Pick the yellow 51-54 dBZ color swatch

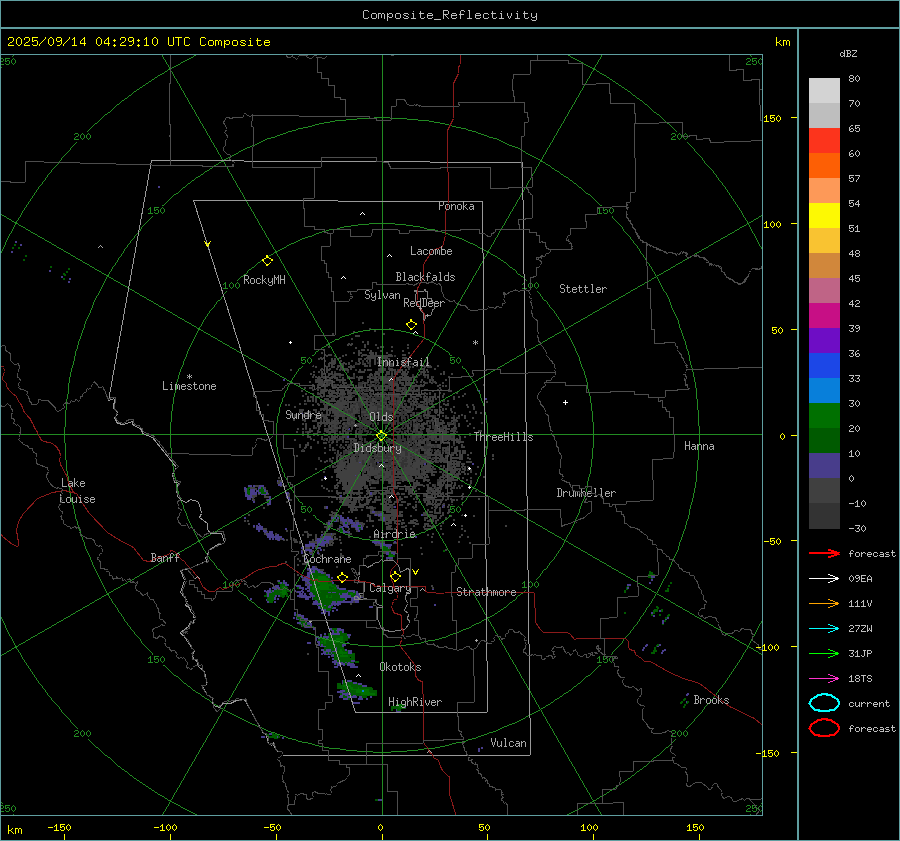pyautogui.click(x=824, y=216)
